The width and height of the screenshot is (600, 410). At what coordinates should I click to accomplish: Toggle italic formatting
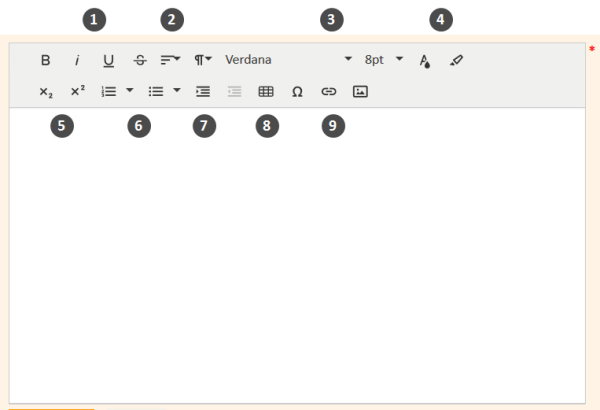pos(77,60)
